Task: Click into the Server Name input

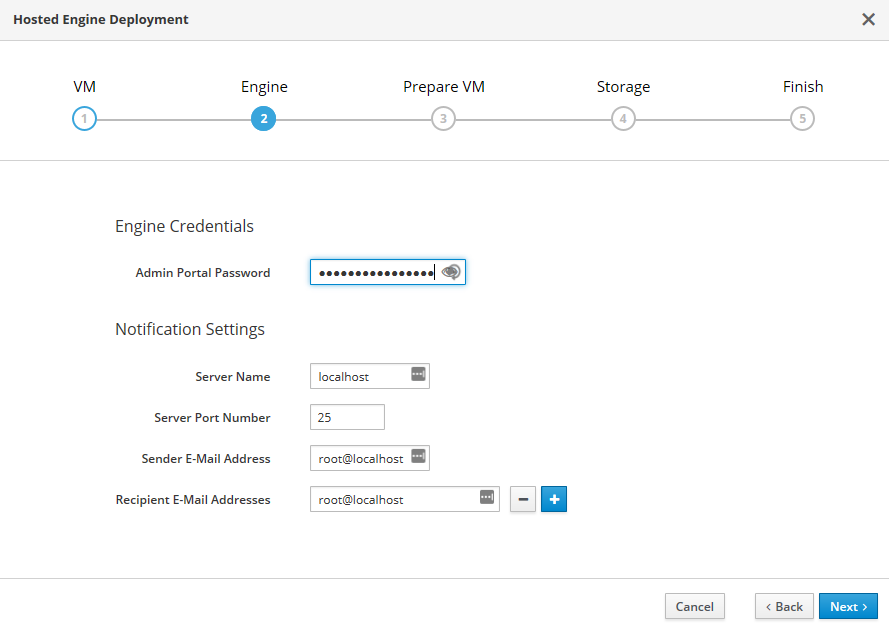Action: 358,376
